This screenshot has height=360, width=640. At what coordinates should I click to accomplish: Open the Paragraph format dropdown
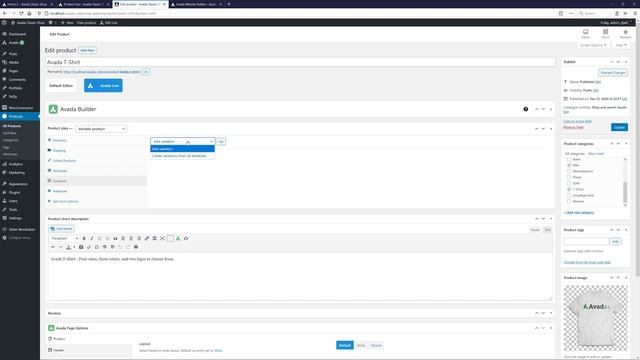[64, 238]
